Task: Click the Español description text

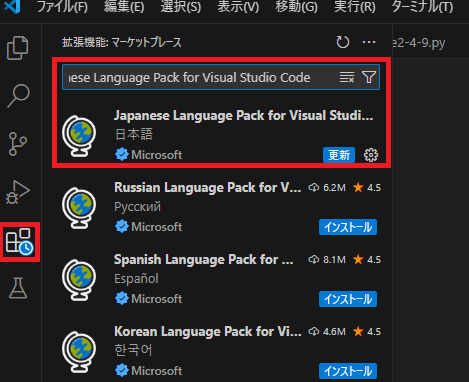Action: pos(136,279)
